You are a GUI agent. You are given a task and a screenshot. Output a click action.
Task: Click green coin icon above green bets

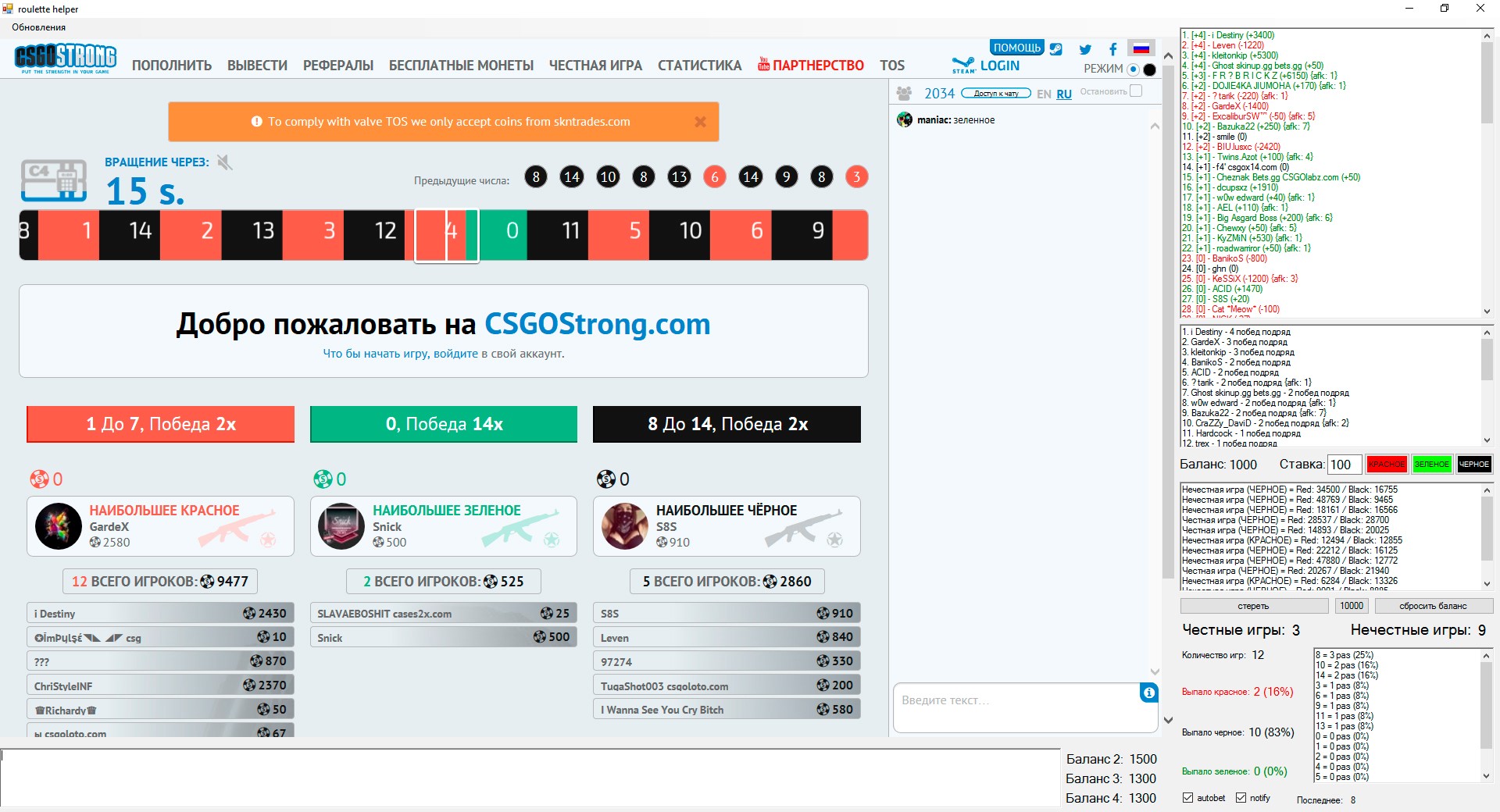(323, 479)
